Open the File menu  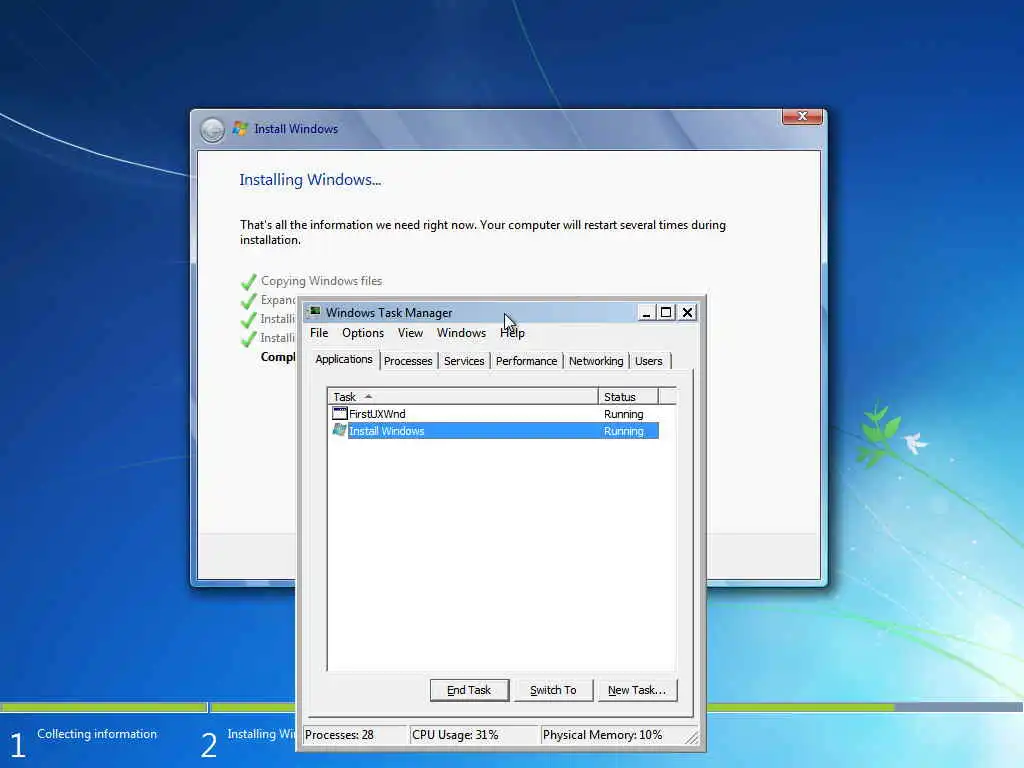(x=319, y=333)
